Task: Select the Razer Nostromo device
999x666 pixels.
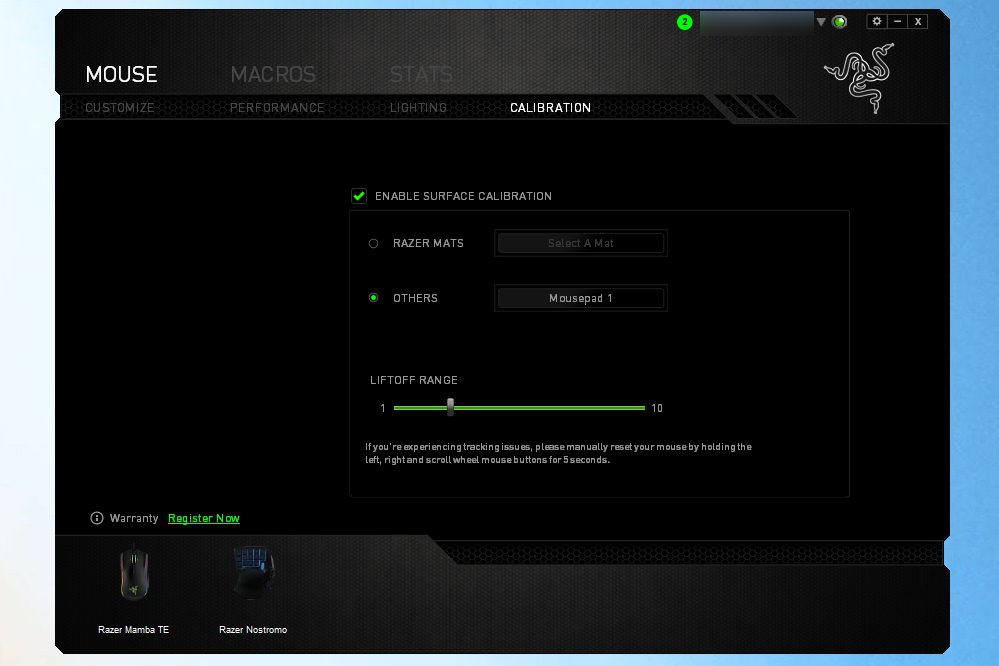Action: coord(253,588)
